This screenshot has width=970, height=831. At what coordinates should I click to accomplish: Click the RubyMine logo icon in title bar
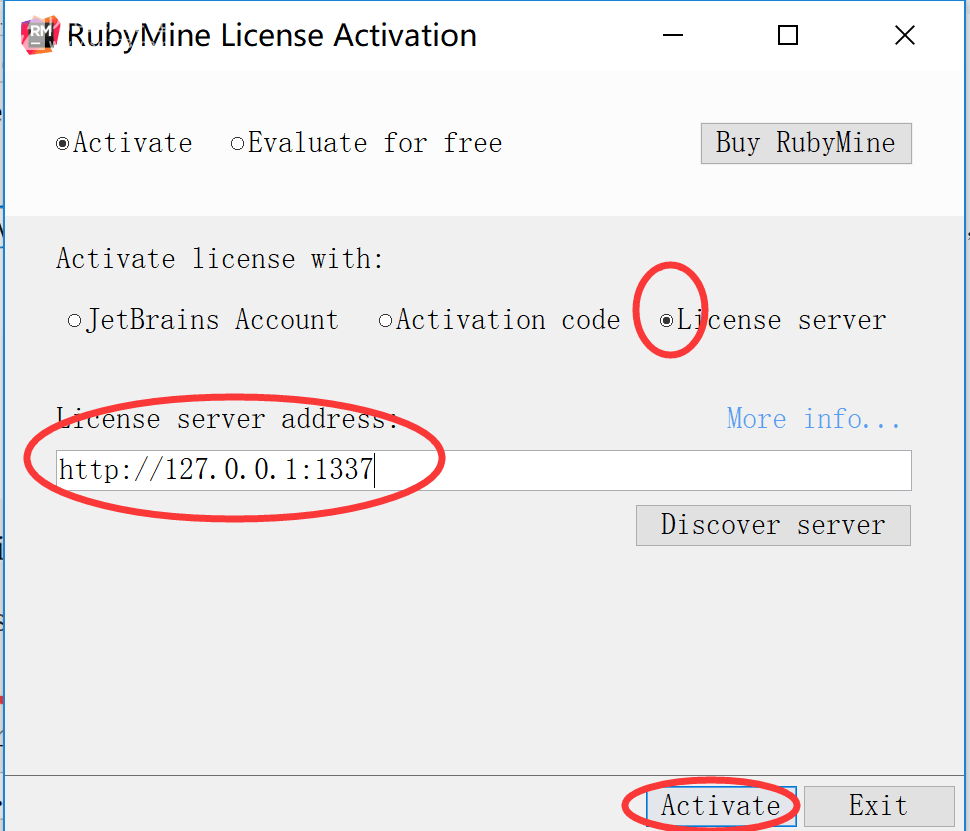click(40, 35)
